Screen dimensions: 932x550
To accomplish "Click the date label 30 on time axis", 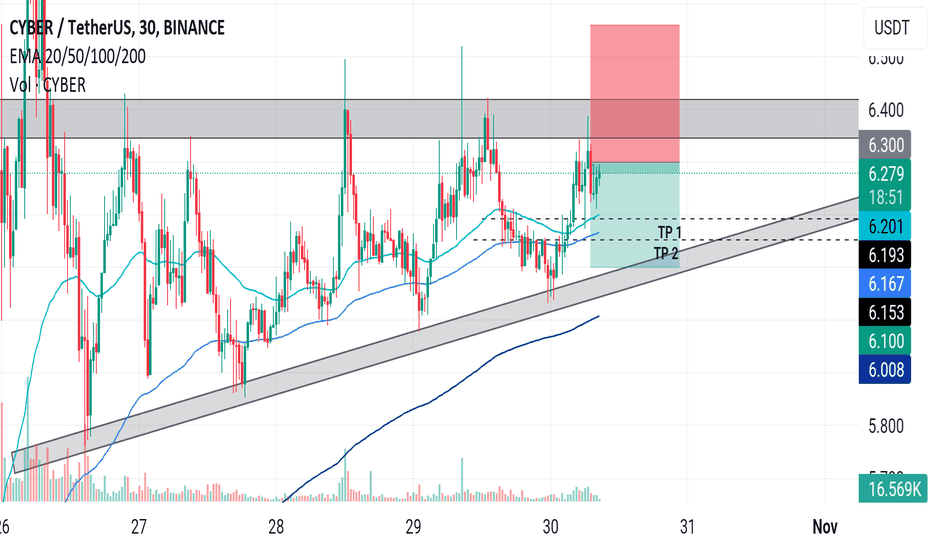I will coord(550,527).
